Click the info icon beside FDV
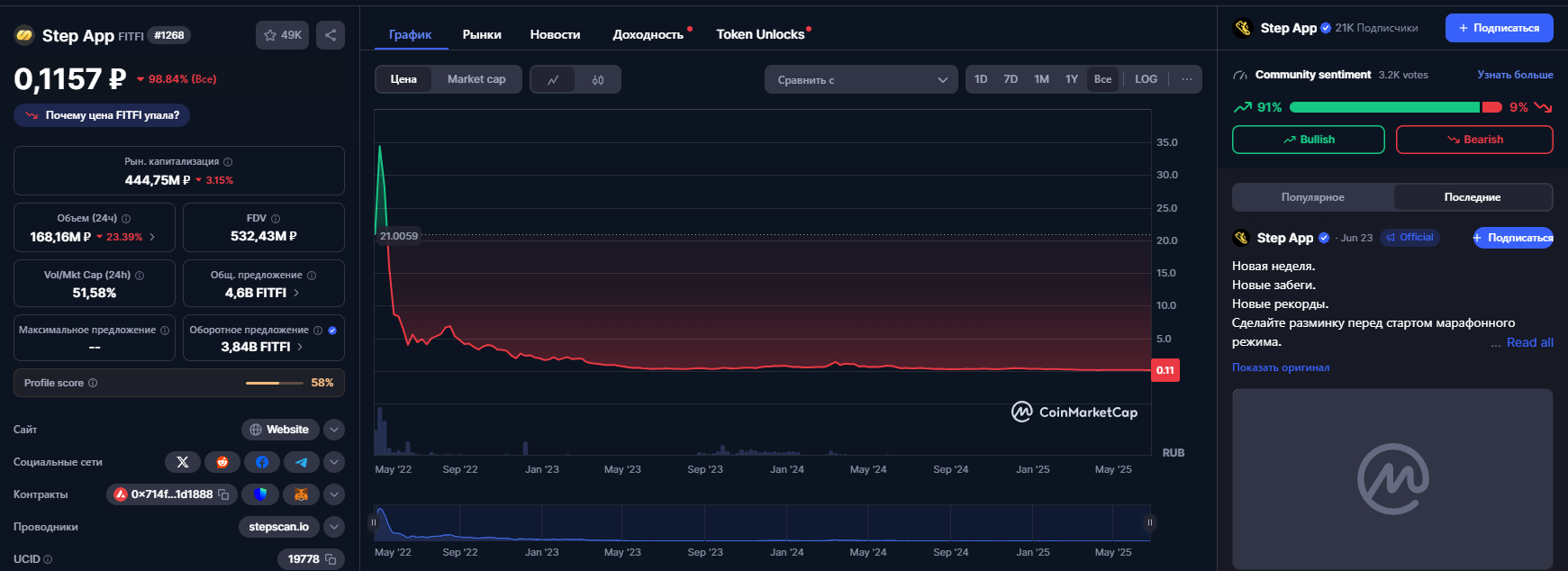Image resolution: width=1568 pixels, height=571 pixels. (x=276, y=219)
